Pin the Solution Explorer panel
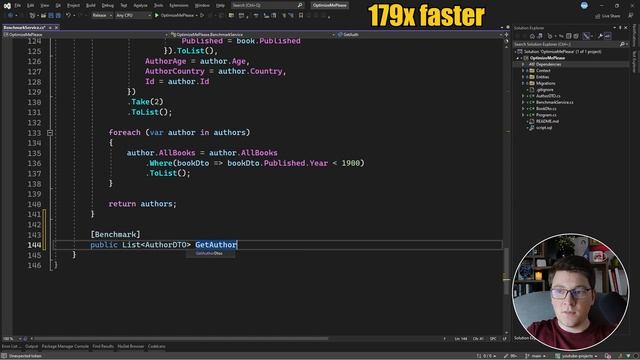This screenshot has width=640, height=360. click(620, 28)
